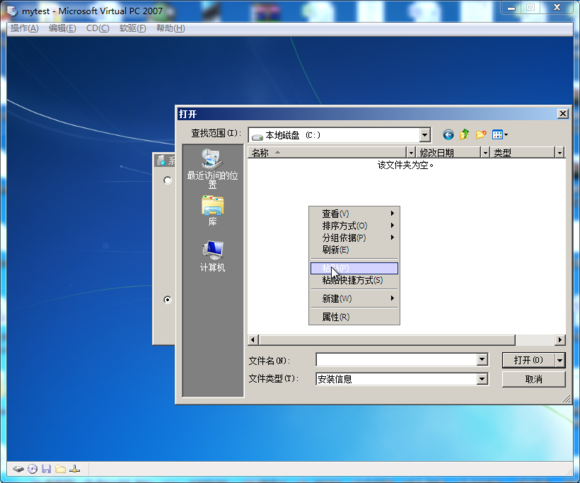Click the shared folder status bar icon
Viewport: 580px width, 483px height.
[60, 469]
